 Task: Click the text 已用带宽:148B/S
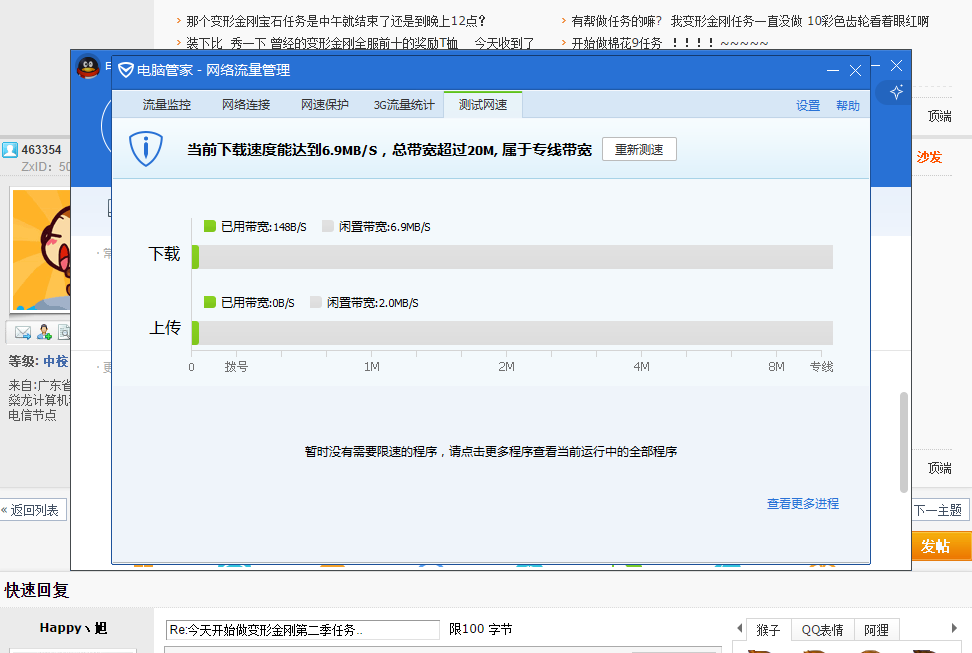pos(263,227)
